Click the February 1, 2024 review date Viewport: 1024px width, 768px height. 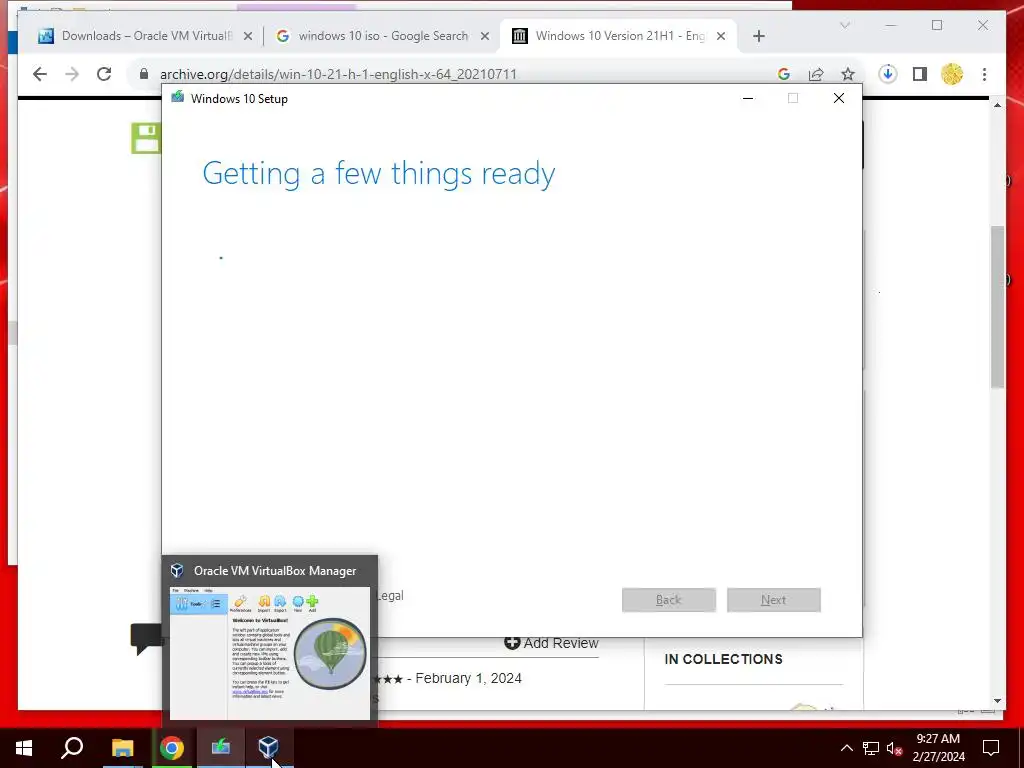468,679
